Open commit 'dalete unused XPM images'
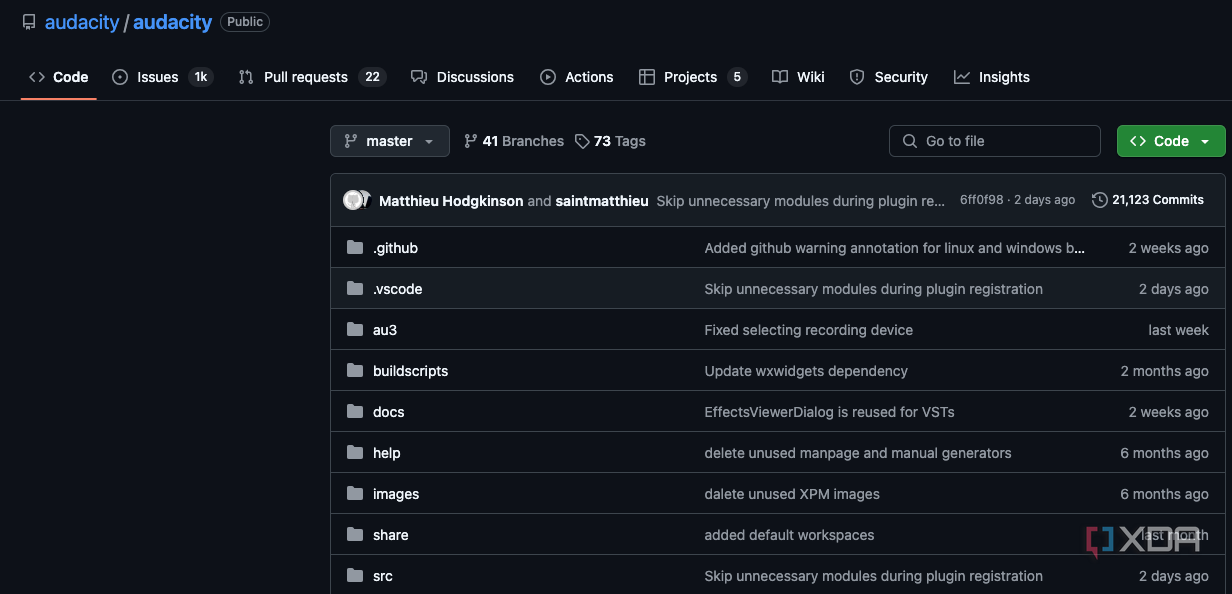The height and width of the screenshot is (594, 1232). click(x=792, y=494)
